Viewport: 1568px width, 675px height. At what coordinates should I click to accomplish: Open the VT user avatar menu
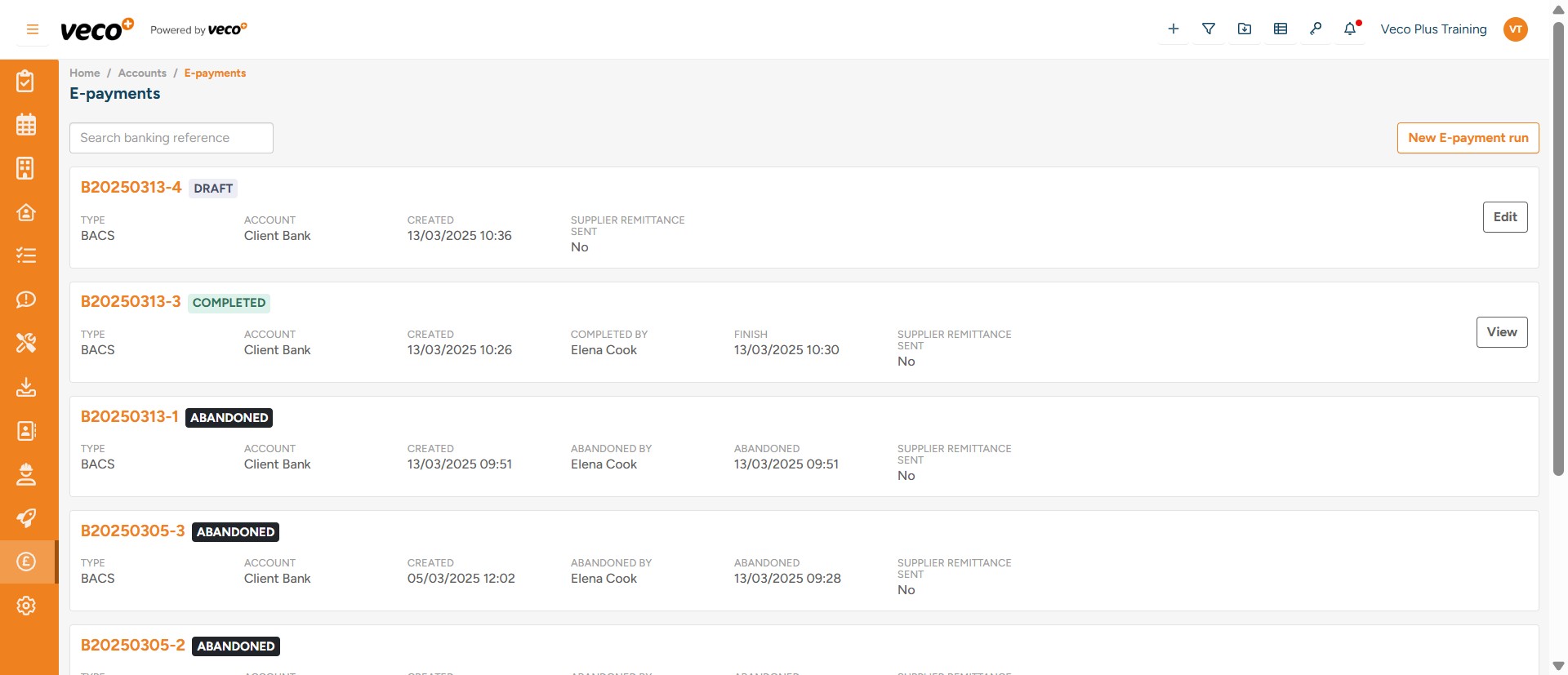click(1516, 29)
